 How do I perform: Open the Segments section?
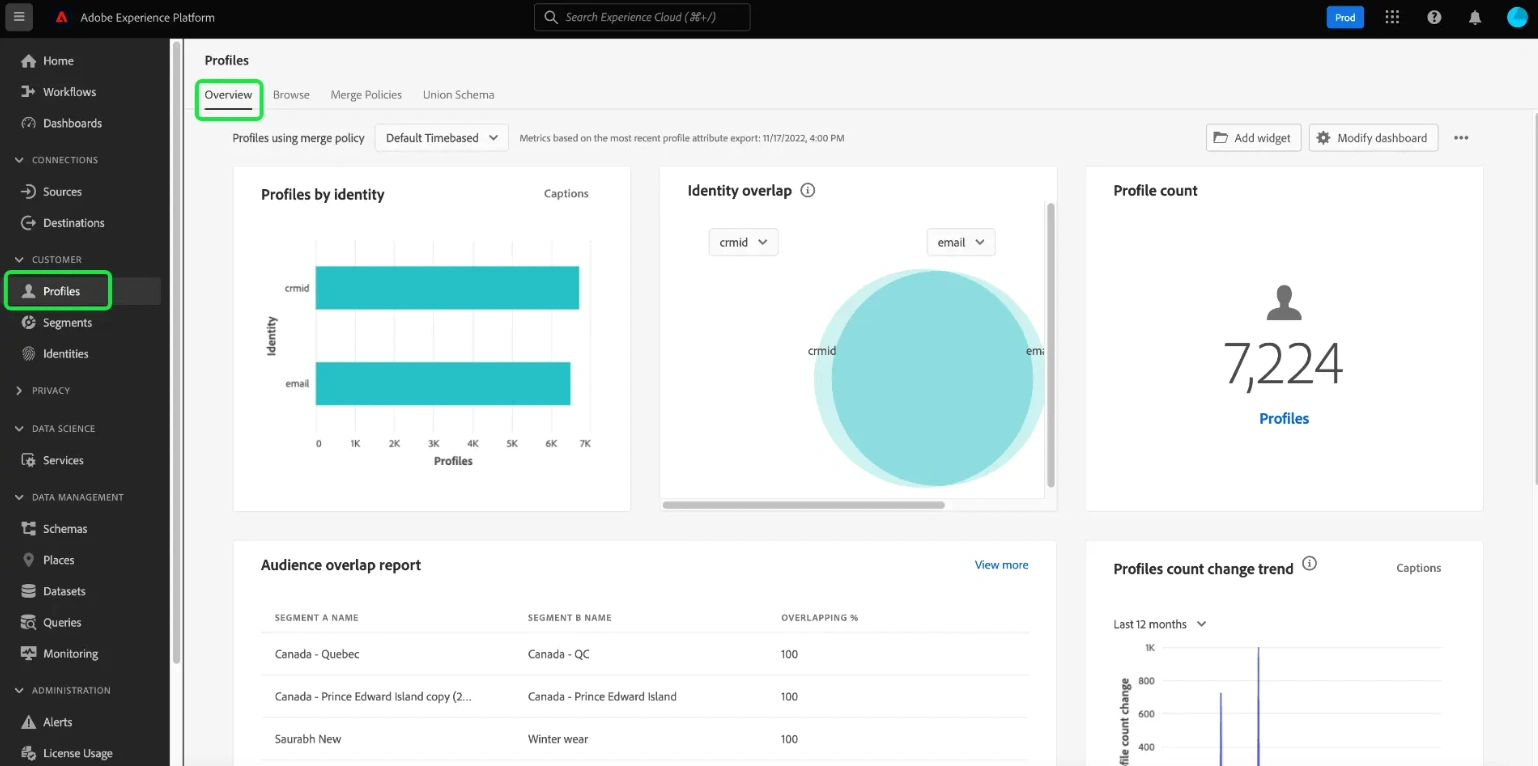66,322
